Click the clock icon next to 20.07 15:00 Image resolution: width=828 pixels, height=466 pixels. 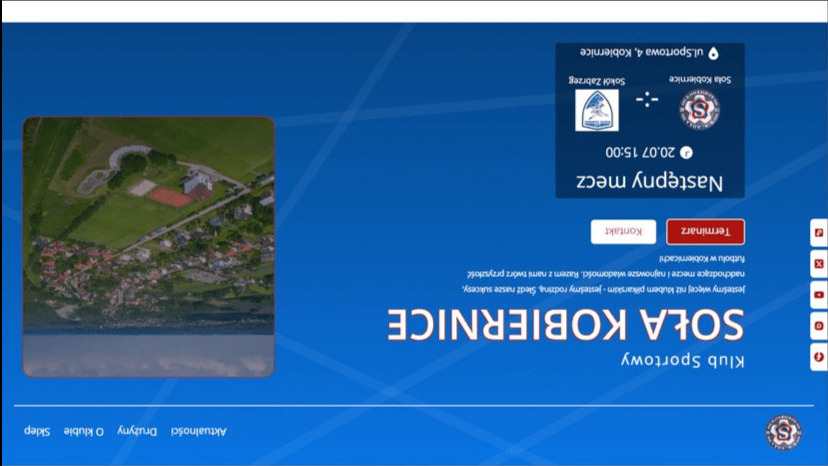point(685,153)
